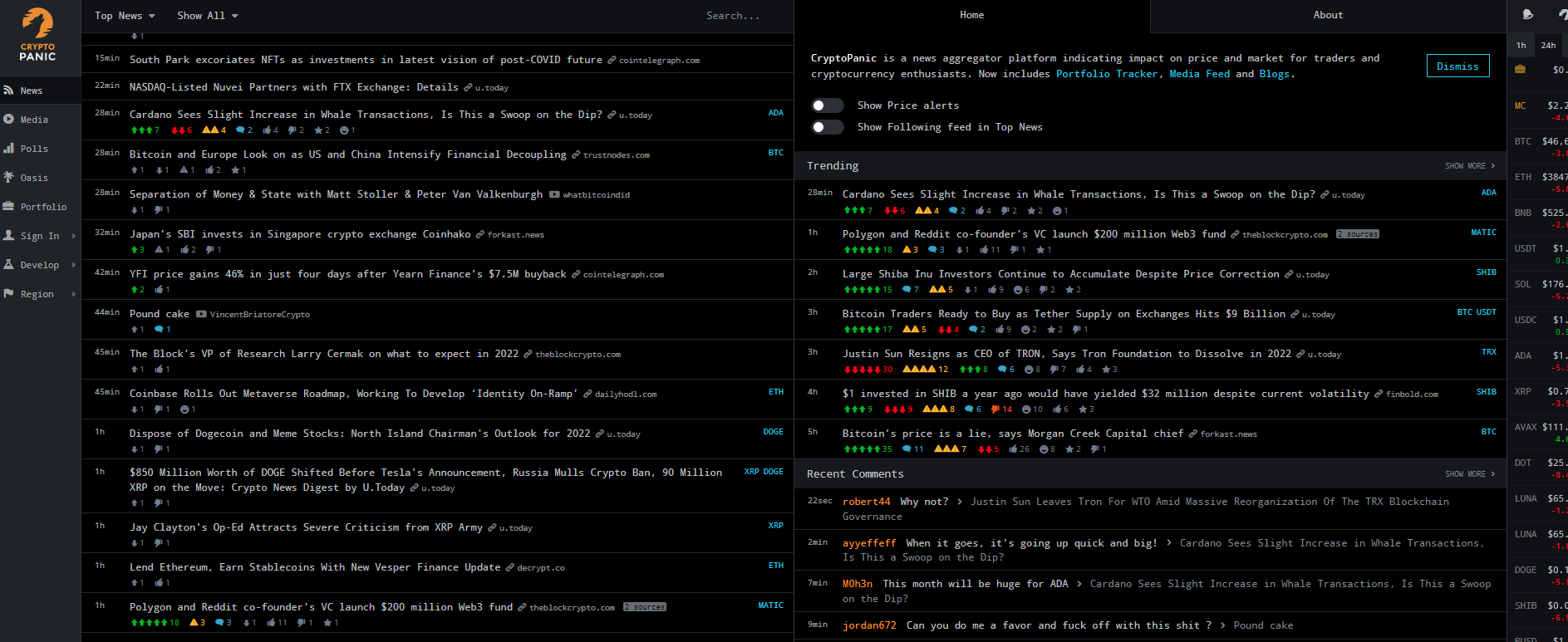Open the Blogs link
The image size is (1568, 642).
point(1274,74)
